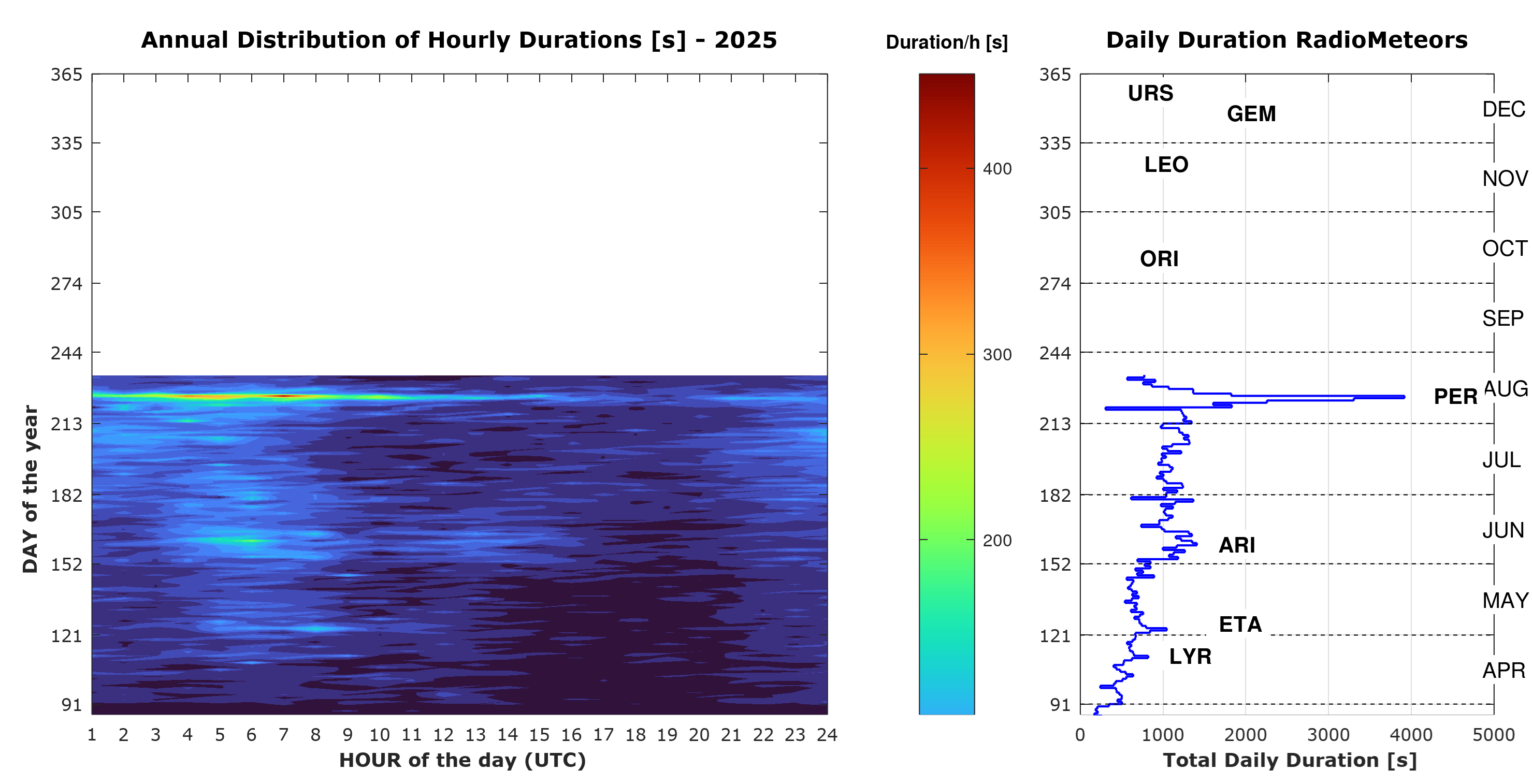Click the 244 tick on heatmap y-axis

tap(67, 353)
